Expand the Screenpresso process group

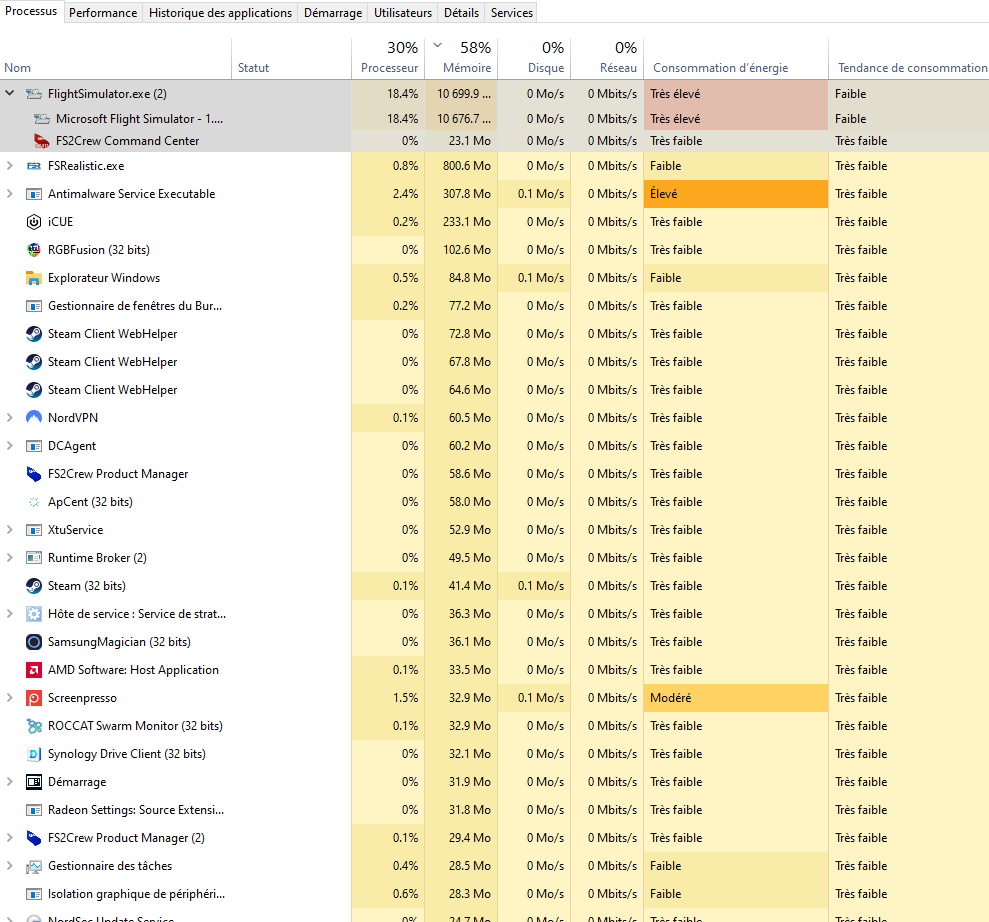pyautogui.click(x=9, y=697)
